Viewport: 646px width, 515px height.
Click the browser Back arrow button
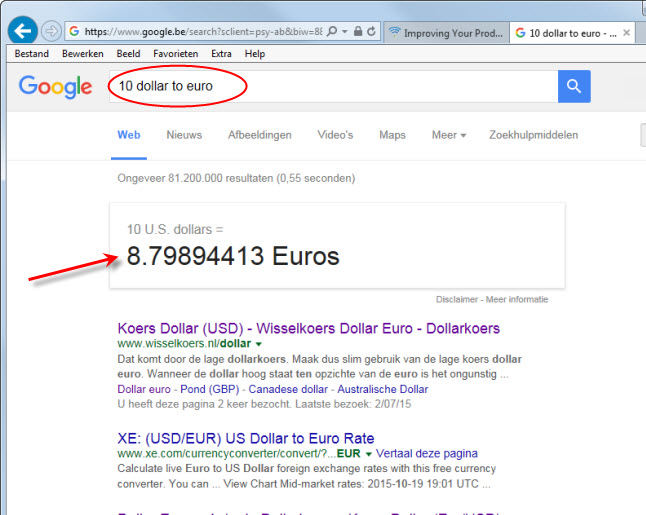coord(22,30)
